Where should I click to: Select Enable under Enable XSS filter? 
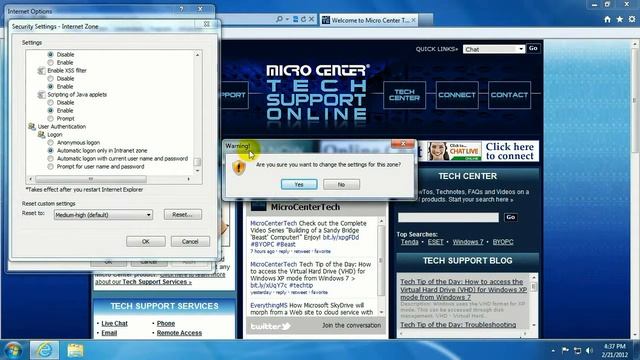click(50, 87)
